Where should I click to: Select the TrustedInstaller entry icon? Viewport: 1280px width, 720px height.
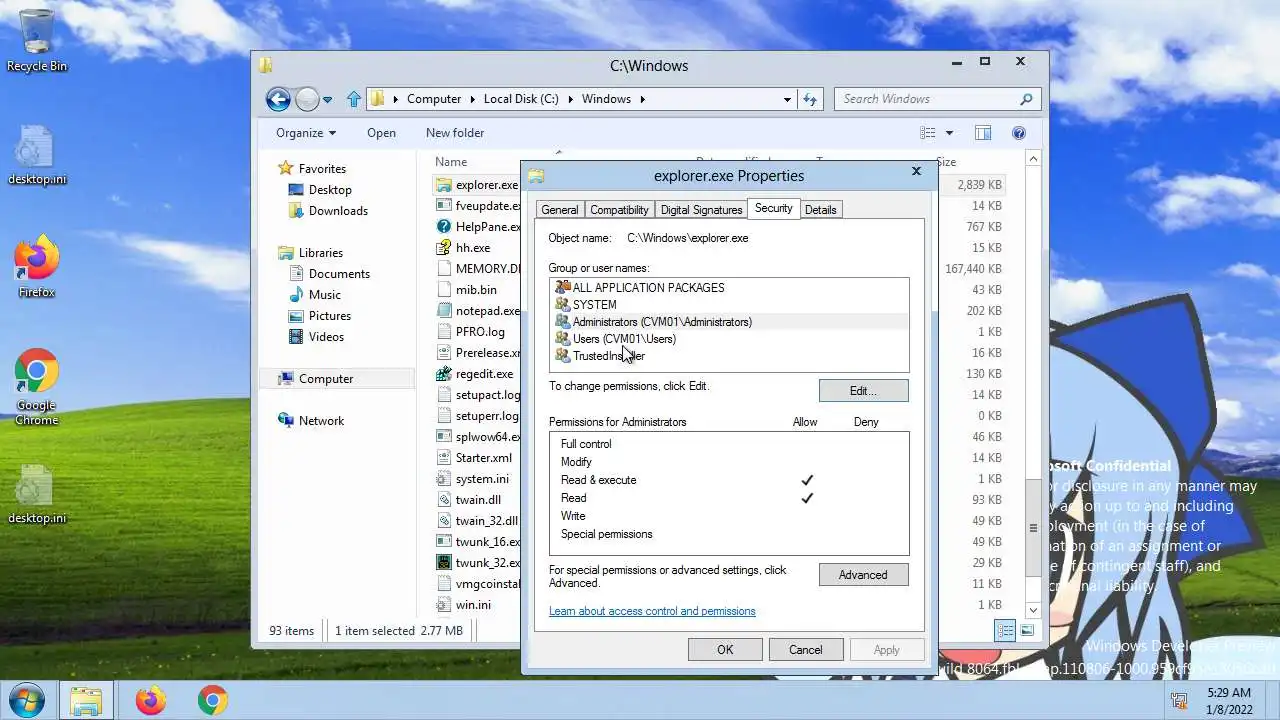point(562,356)
